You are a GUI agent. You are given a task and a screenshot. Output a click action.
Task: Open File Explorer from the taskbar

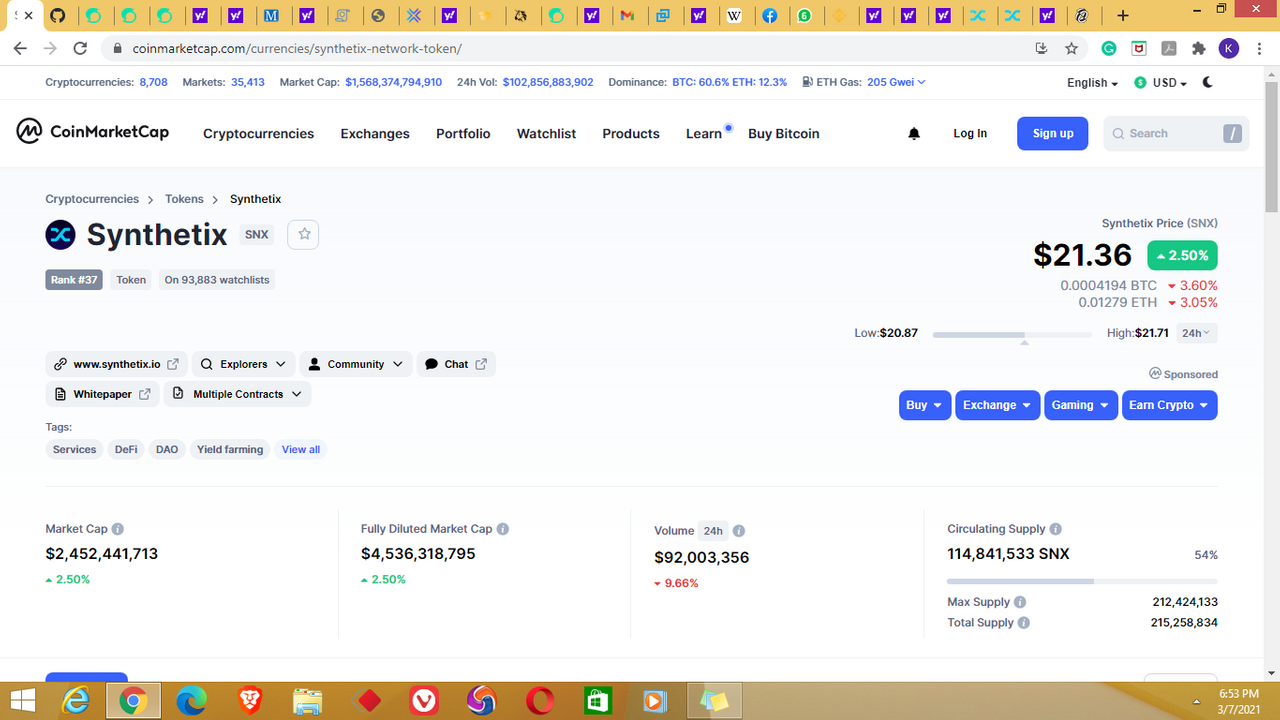(308, 701)
